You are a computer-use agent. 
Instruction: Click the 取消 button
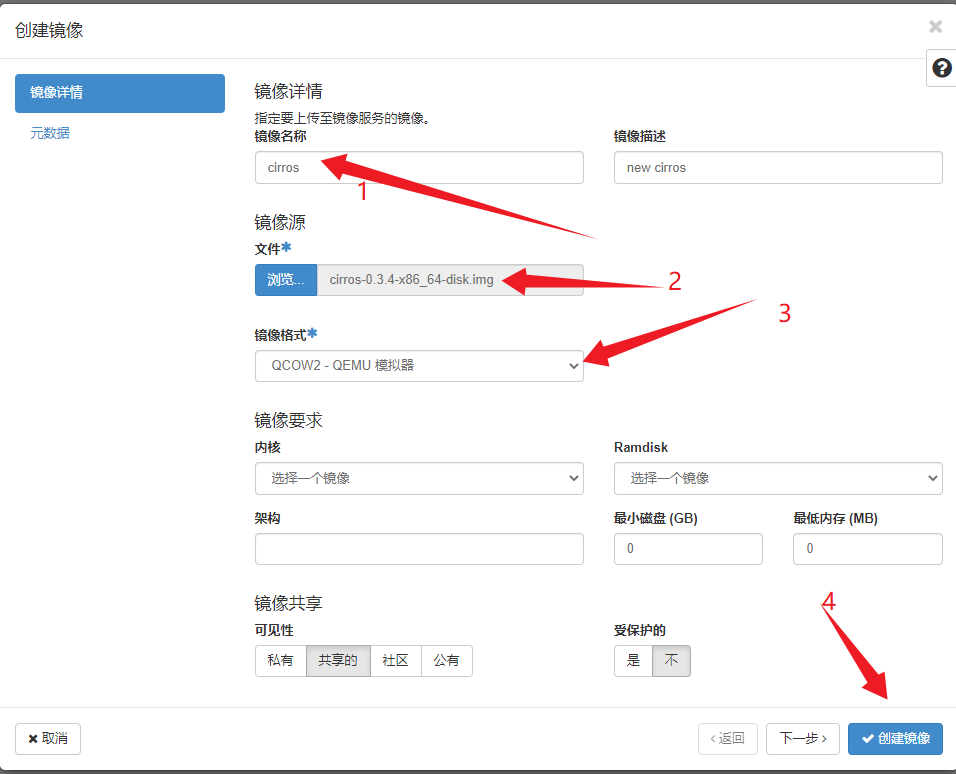point(48,739)
